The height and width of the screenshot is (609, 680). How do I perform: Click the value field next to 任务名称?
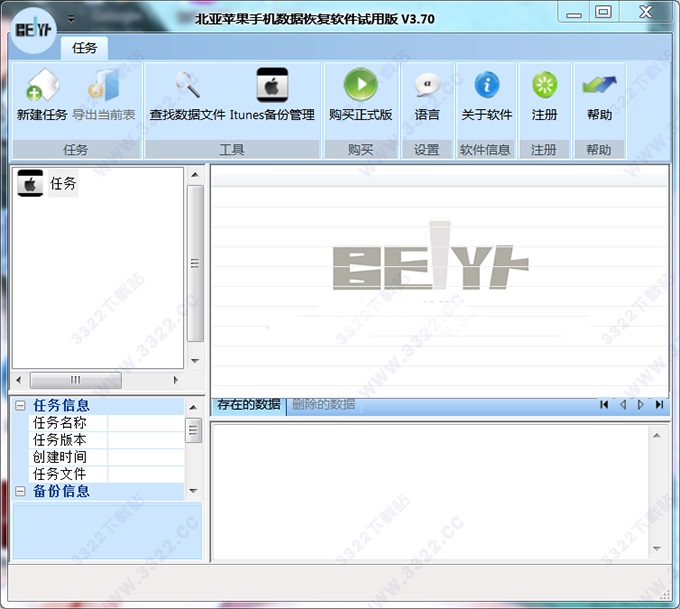[146, 423]
